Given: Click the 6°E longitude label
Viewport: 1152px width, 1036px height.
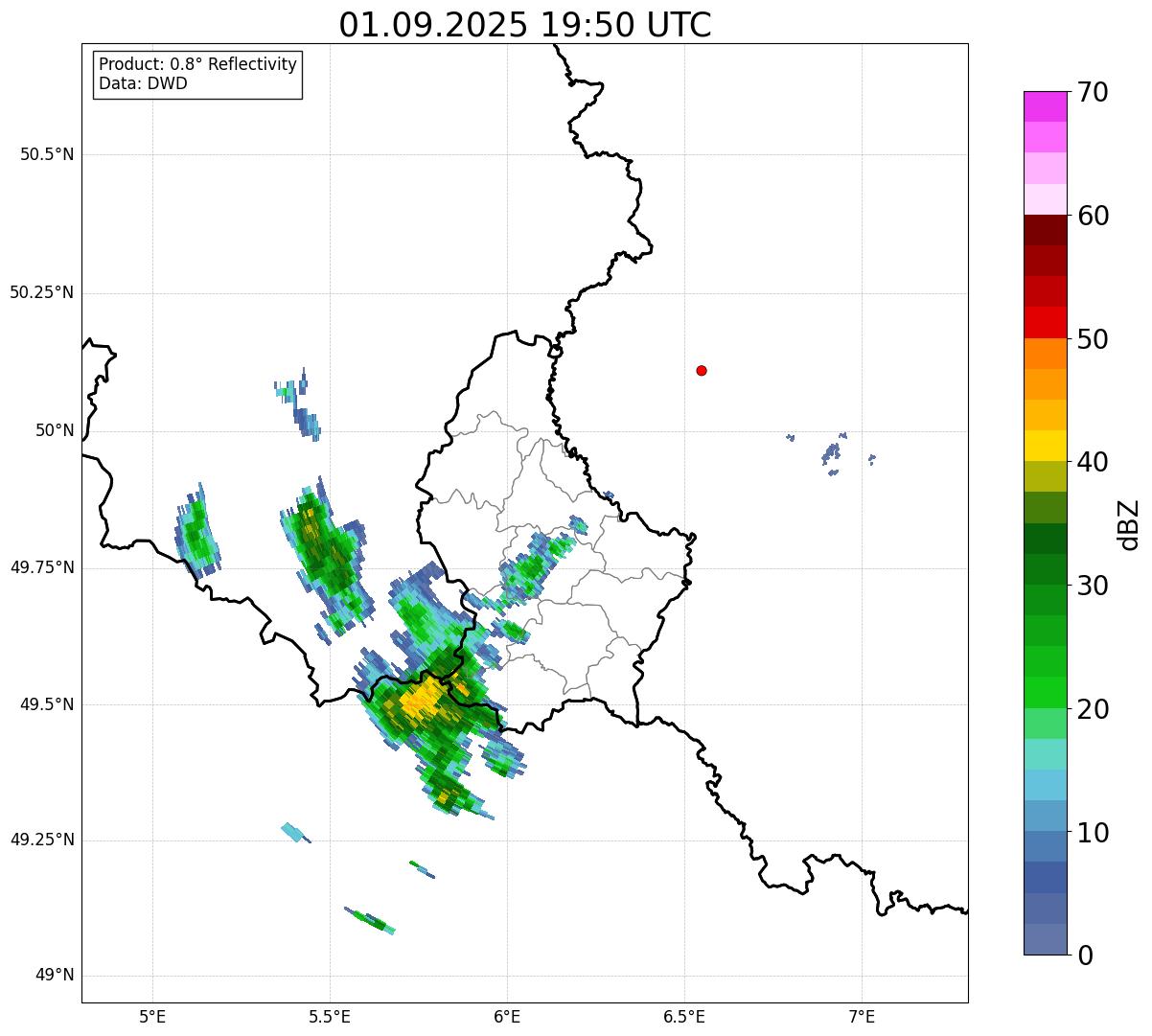Looking at the screenshot, I should [x=507, y=1016].
